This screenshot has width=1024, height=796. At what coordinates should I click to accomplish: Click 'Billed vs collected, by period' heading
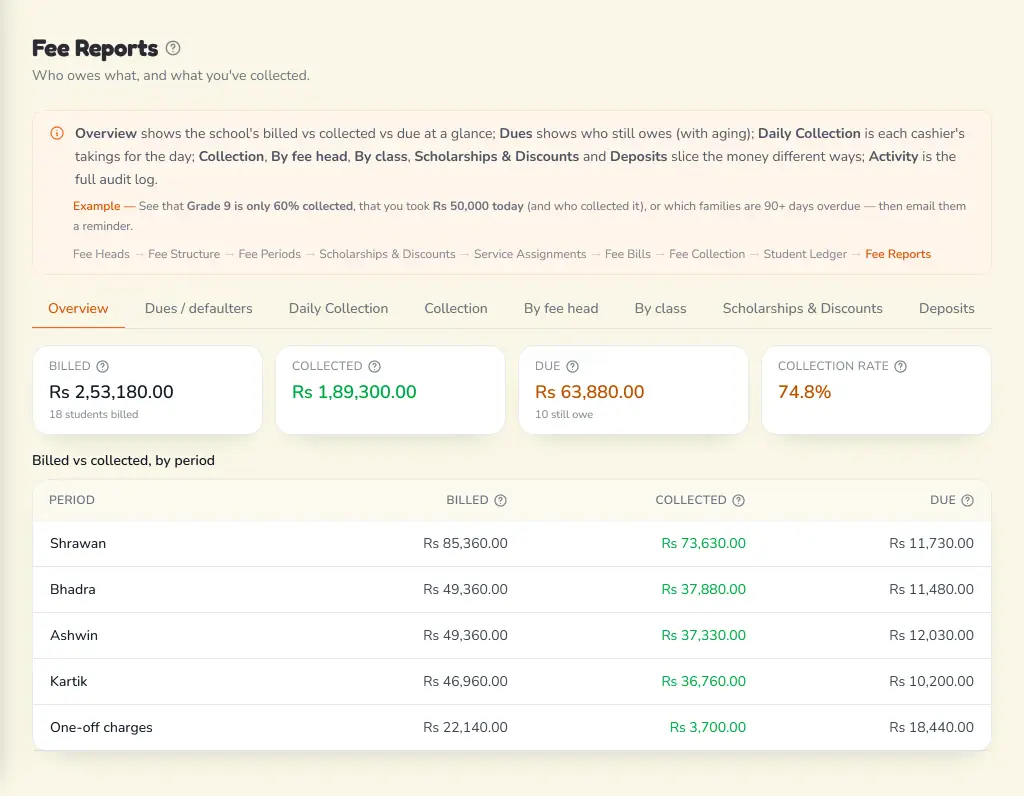pyautogui.click(x=123, y=460)
